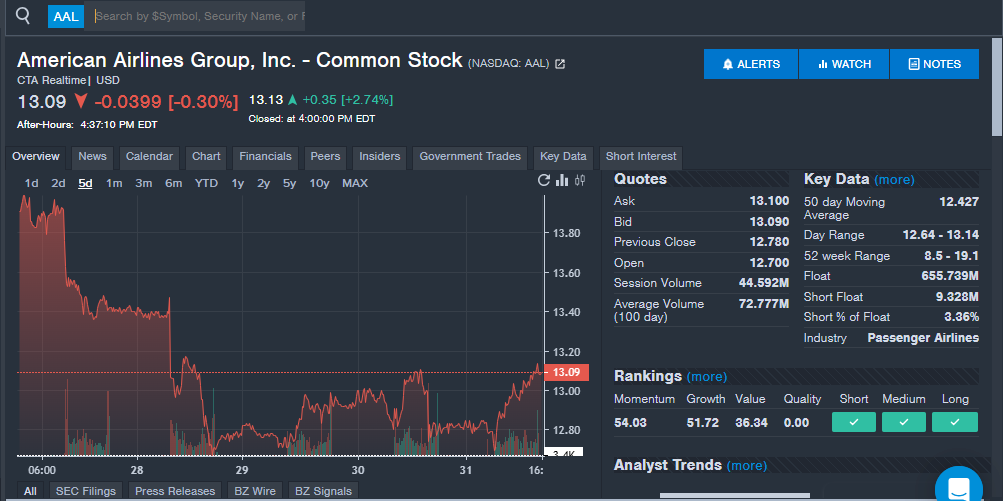Viewport: 1003px width, 501px height.
Task: Filter the feed by SEC Filings
Action: (85, 491)
